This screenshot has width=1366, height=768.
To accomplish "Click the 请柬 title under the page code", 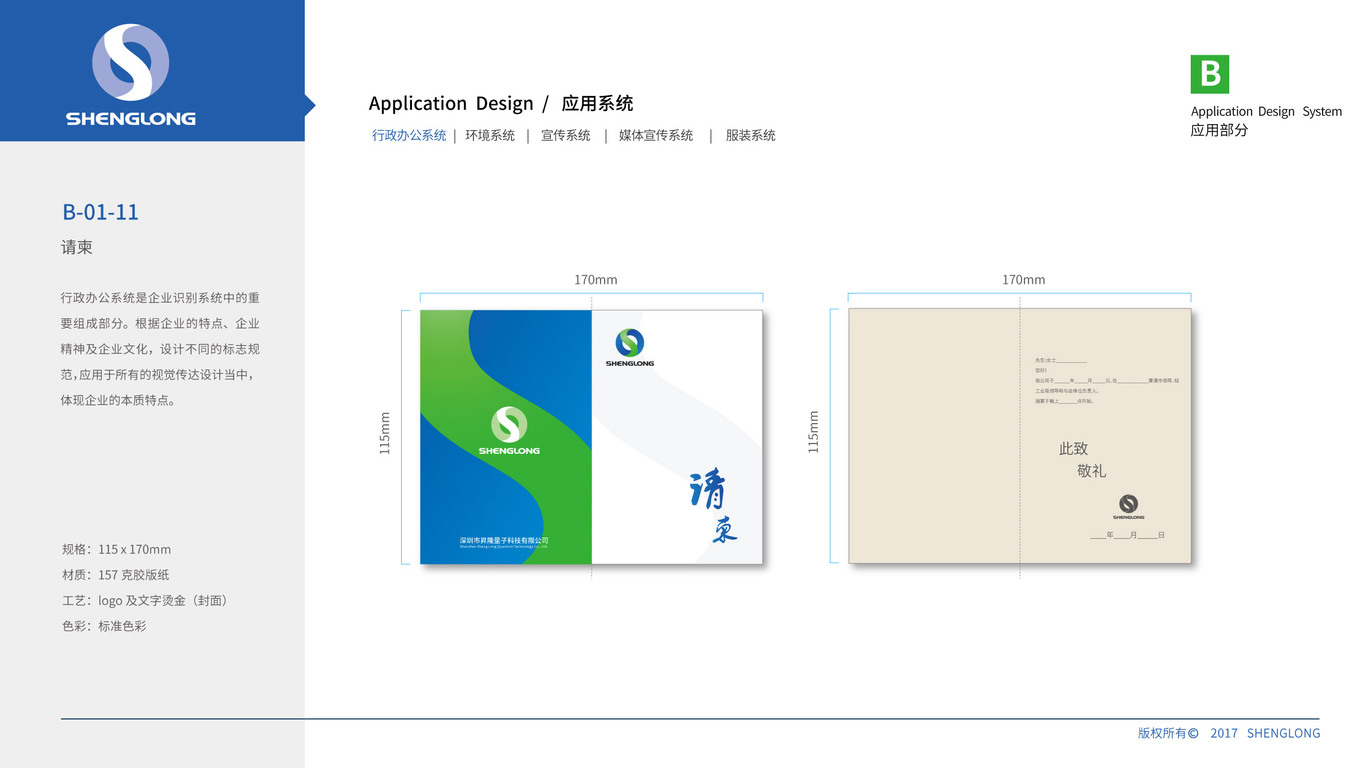I will coord(77,247).
